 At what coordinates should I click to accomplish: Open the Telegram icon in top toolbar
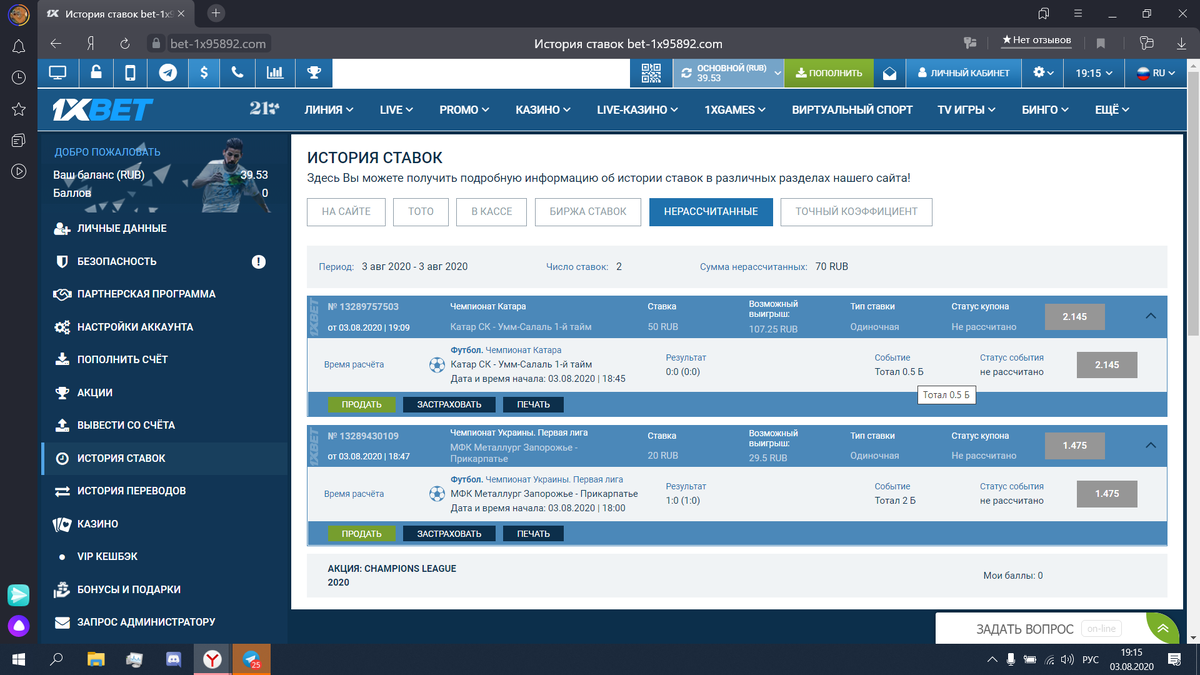167,73
